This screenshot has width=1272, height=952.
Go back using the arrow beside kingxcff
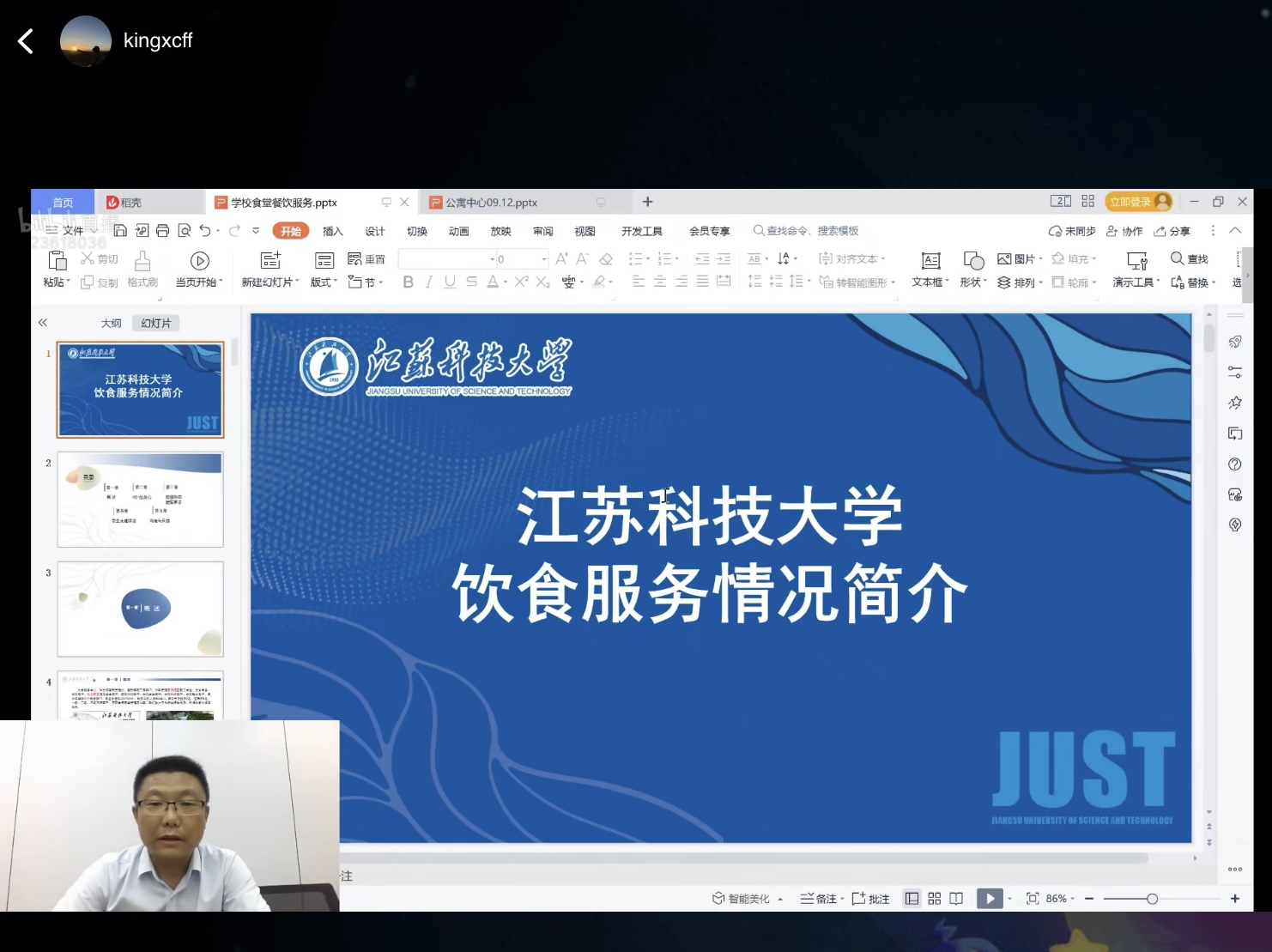(x=26, y=41)
